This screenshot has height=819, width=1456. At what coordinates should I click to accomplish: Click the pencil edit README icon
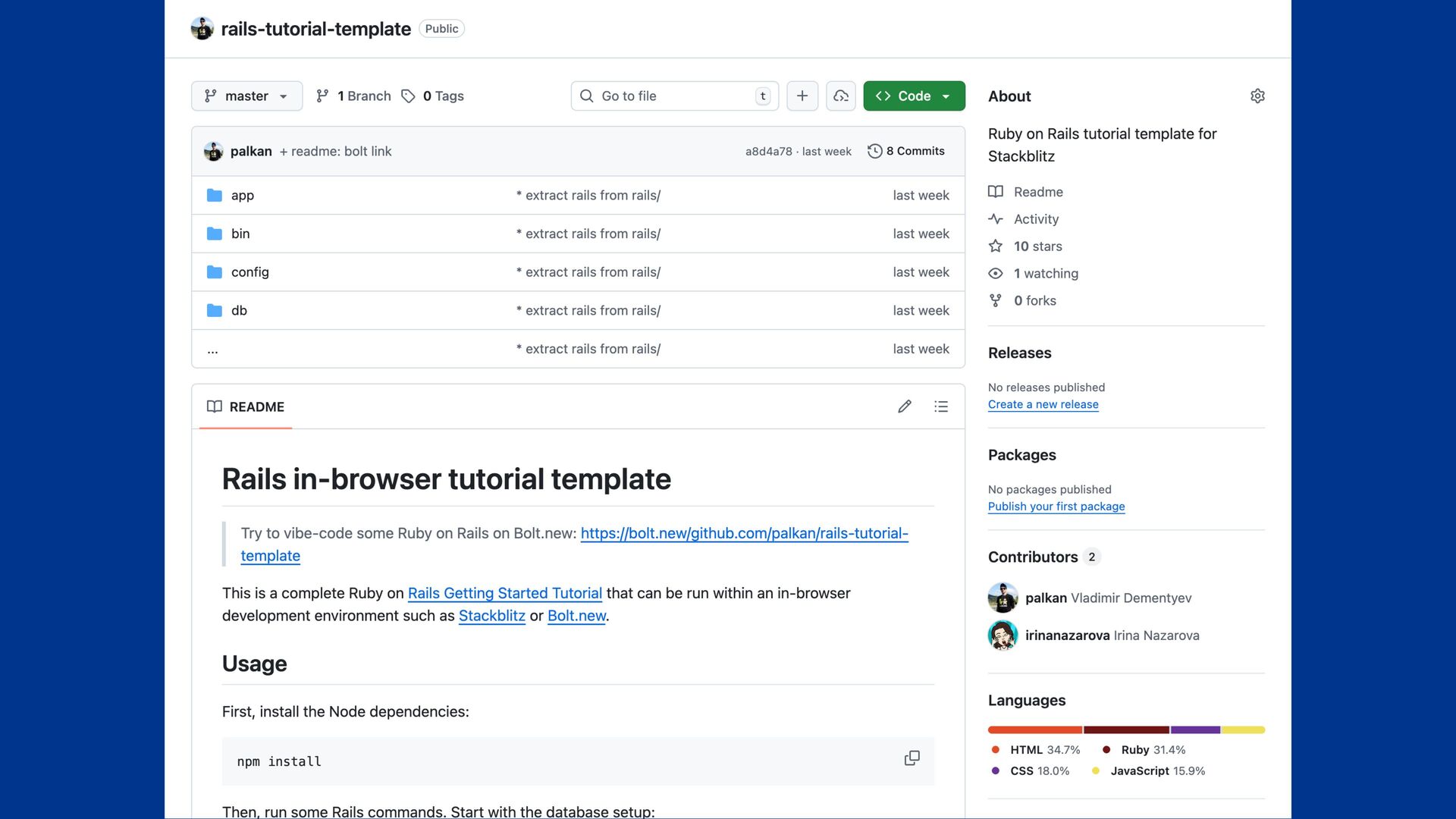click(904, 407)
